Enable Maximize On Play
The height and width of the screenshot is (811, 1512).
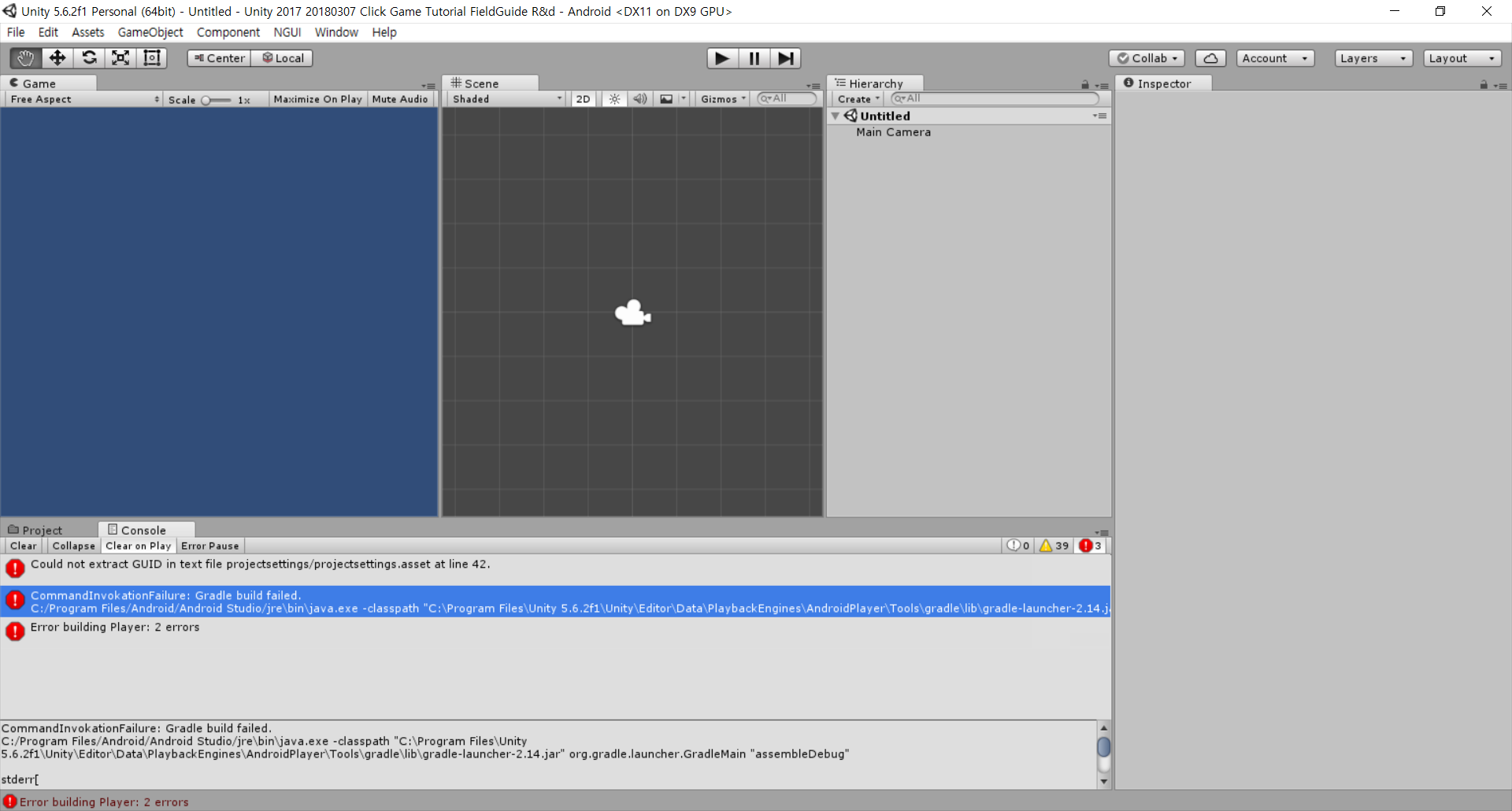pos(317,99)
